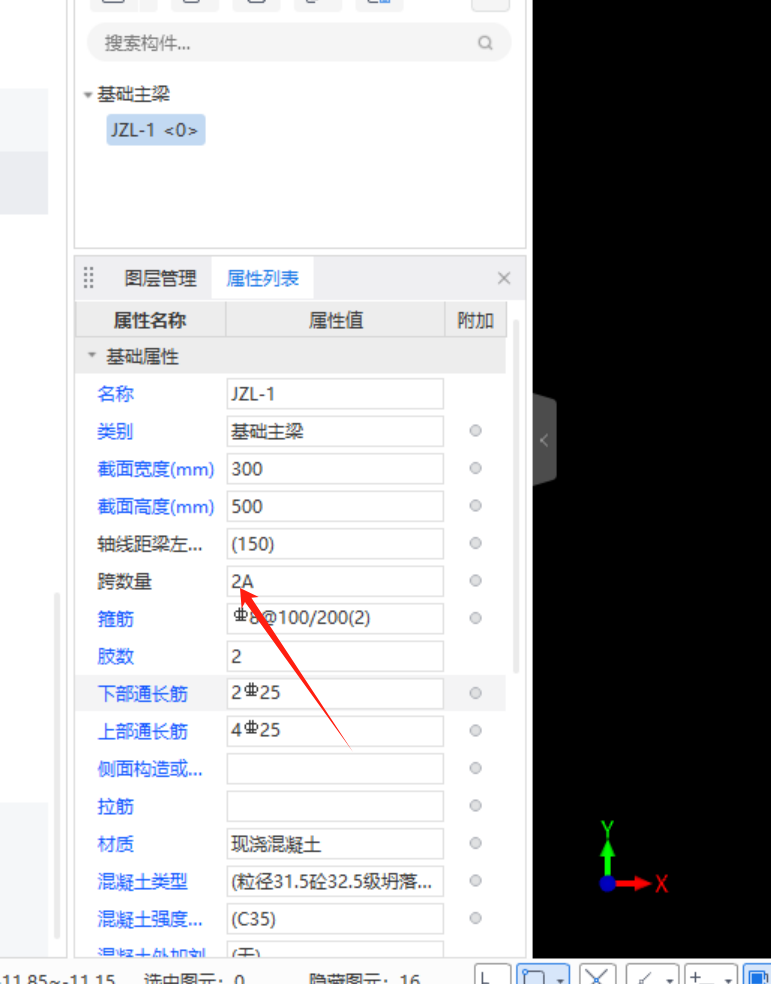Click the 拉筋 property label
The width and height of the screenshot is (771, 984).
(115, 806)
